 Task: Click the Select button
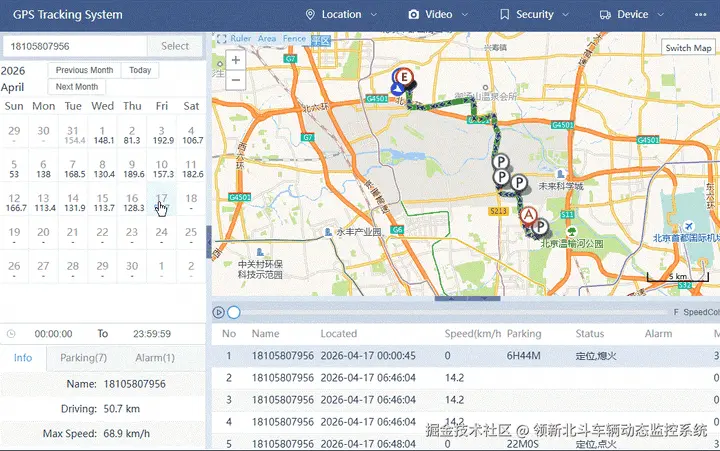(175, 46)
